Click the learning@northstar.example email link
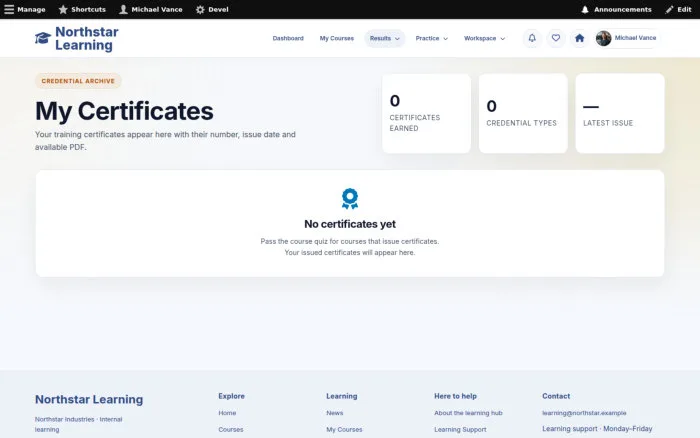This screenshot has height=438, width=700. coord(584,413)
